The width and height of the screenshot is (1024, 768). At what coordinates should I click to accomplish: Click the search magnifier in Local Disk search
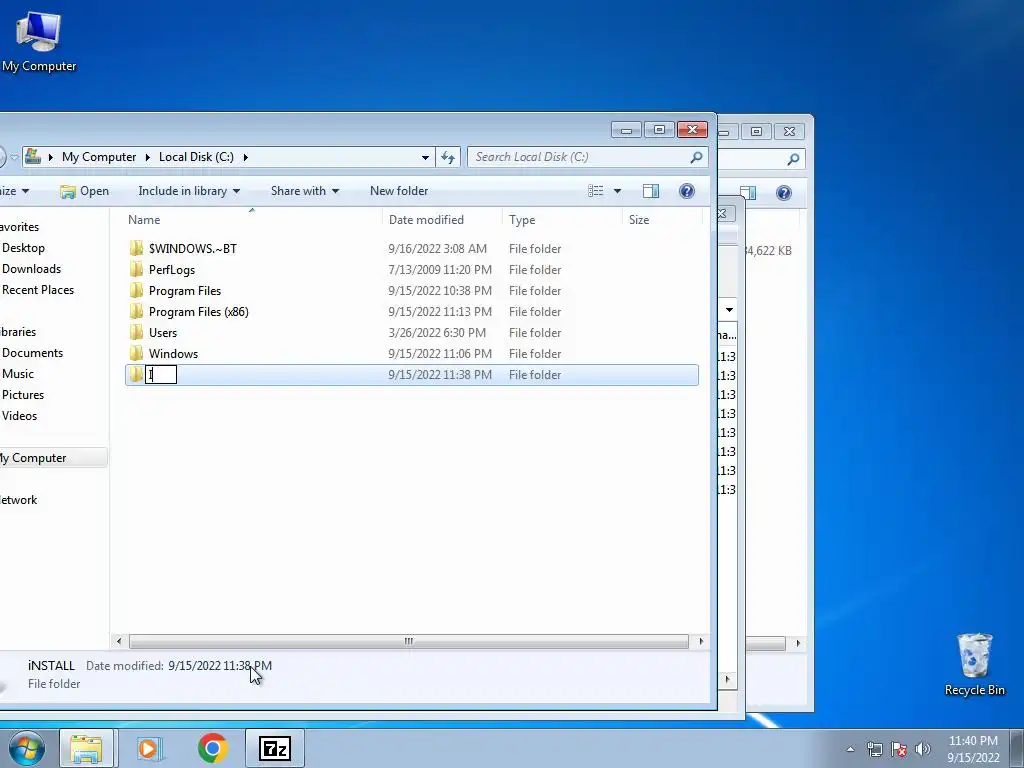click(x=696, y=157)
